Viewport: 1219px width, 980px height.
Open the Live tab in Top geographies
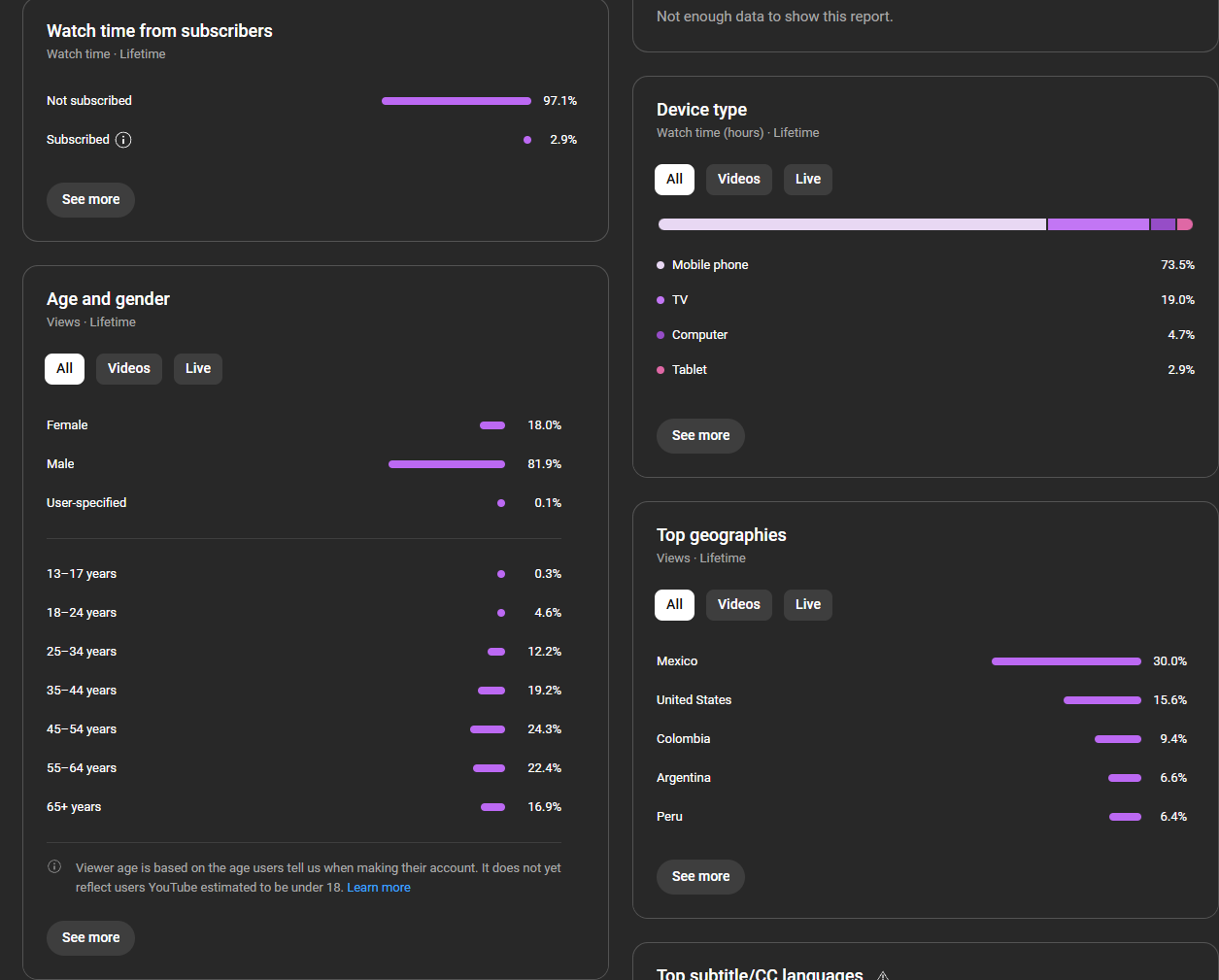point(807,605)
